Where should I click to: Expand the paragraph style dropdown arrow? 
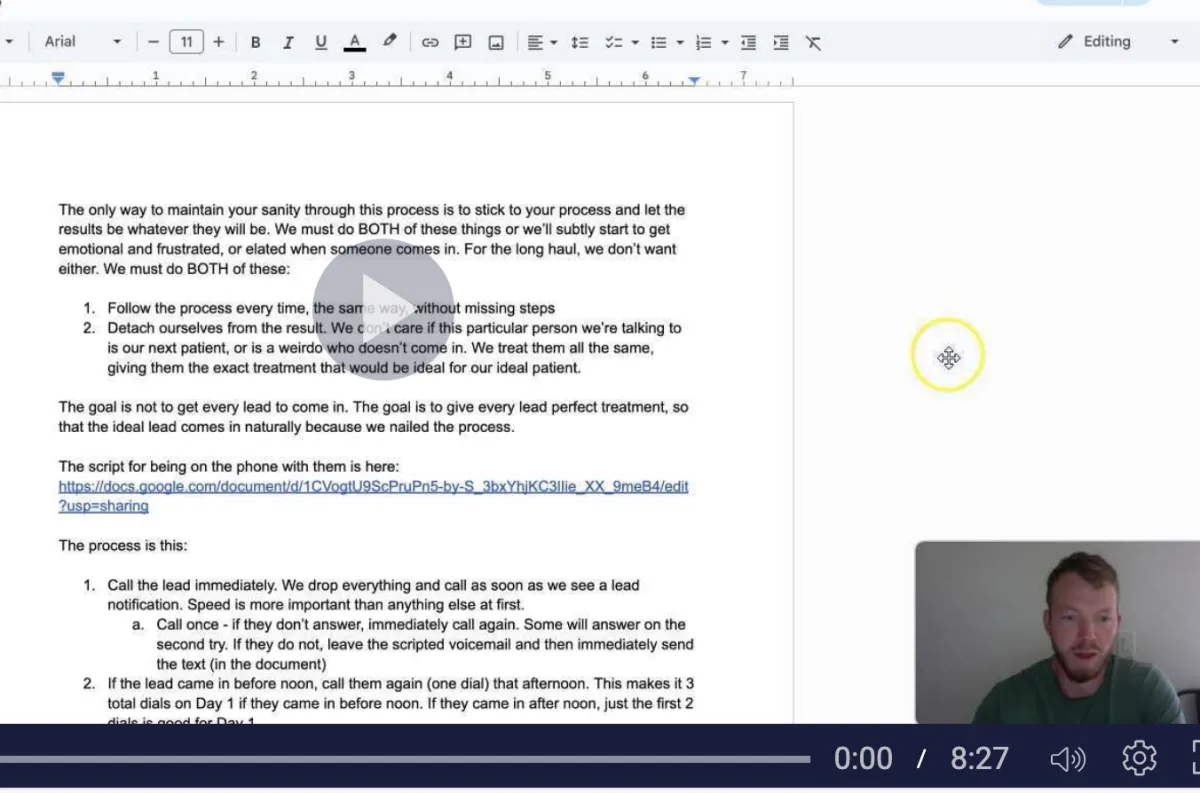coord(9,42)
